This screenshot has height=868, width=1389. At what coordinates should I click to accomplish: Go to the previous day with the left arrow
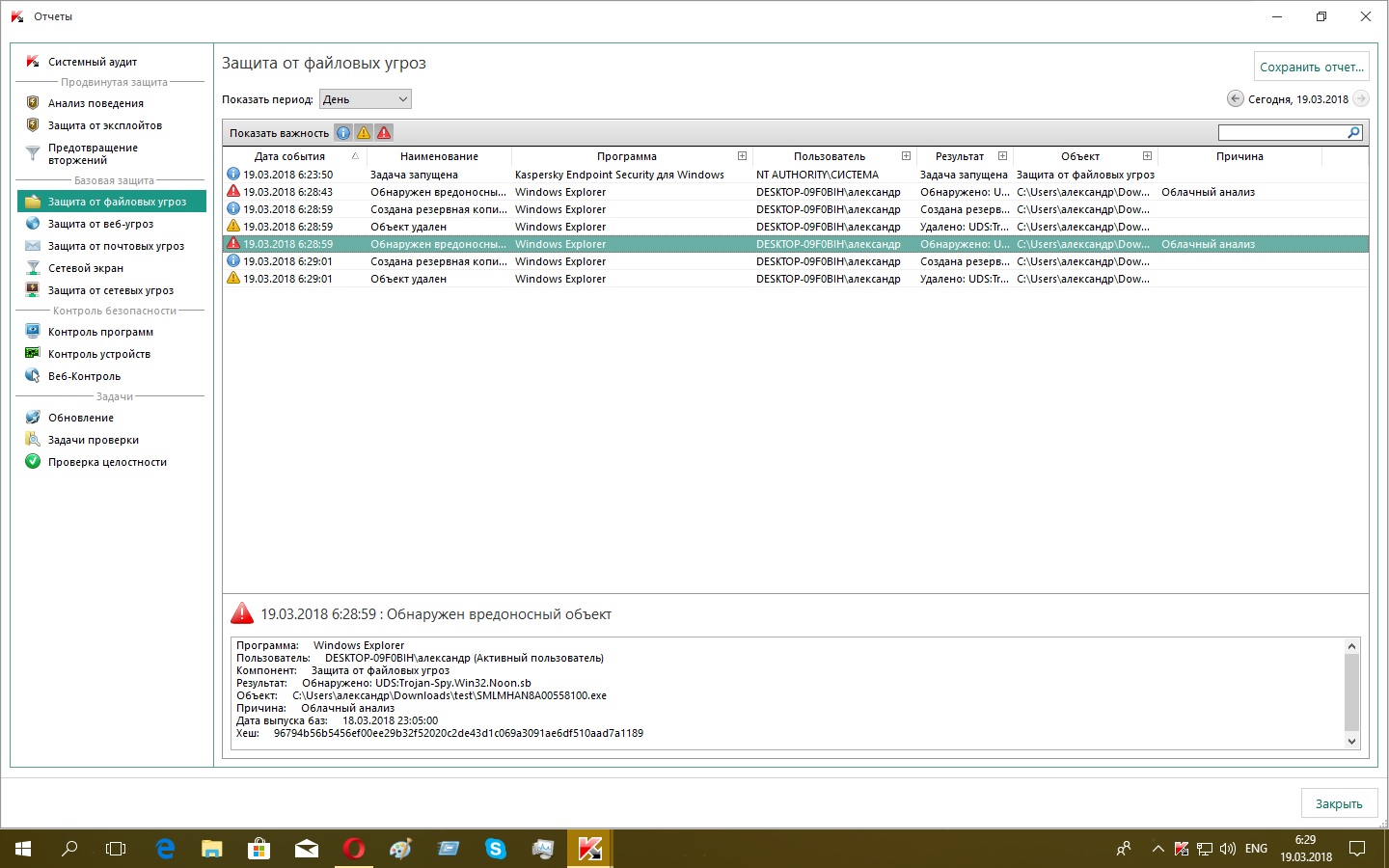1235,98
